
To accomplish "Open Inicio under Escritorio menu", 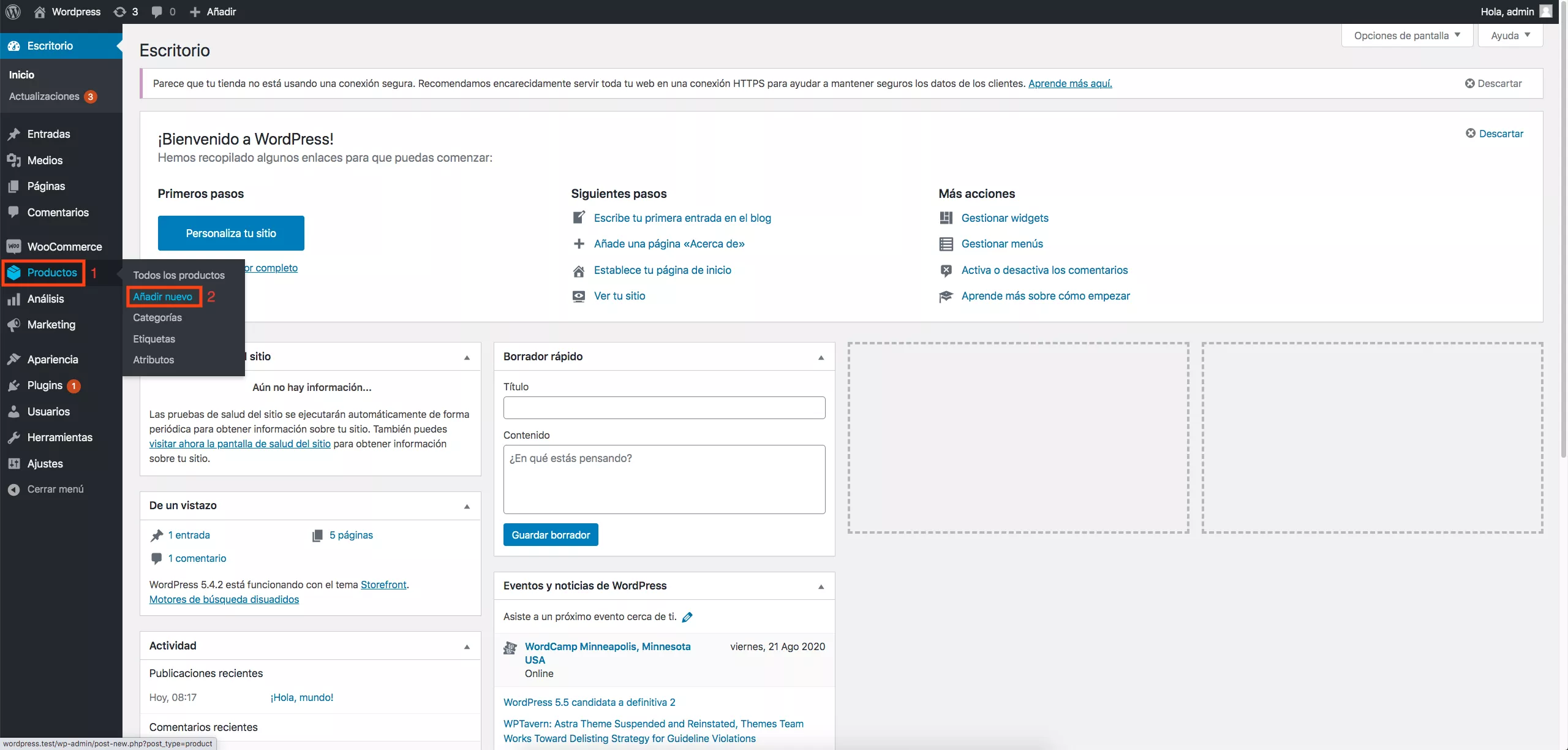I will pyautogui.click(x=21, y=75).
